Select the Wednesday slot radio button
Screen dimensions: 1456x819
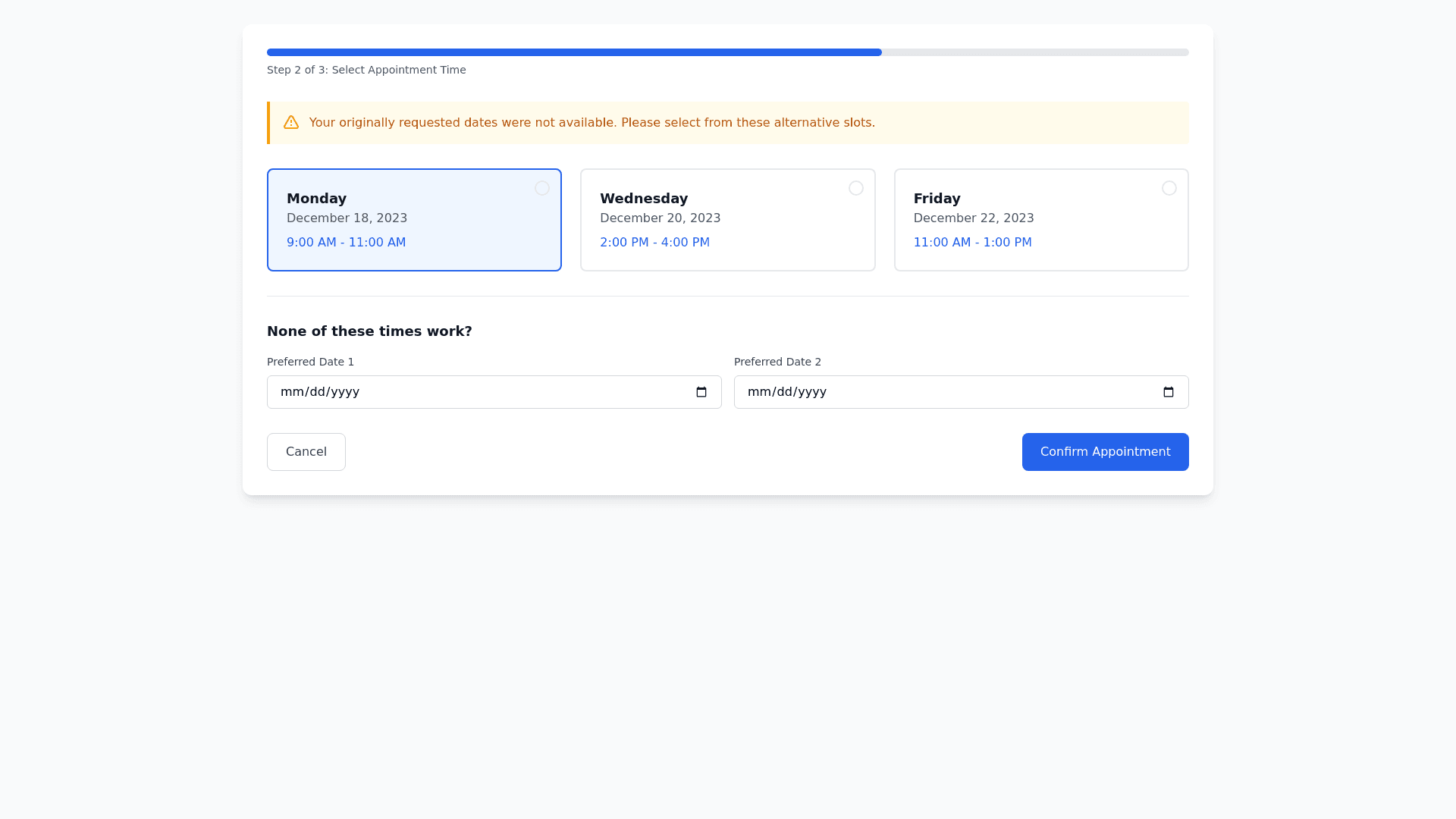coord(855,188)
